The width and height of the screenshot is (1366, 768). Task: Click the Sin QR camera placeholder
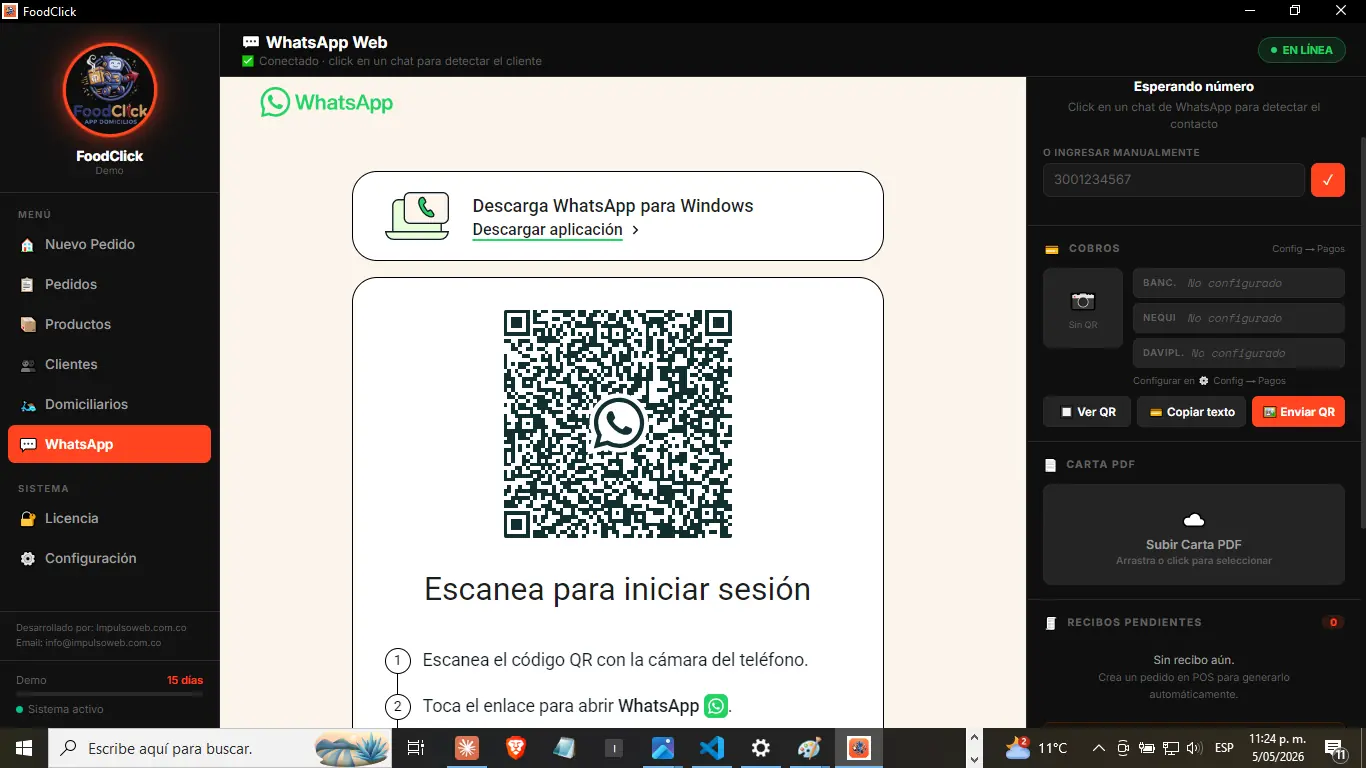point(1083,308)
